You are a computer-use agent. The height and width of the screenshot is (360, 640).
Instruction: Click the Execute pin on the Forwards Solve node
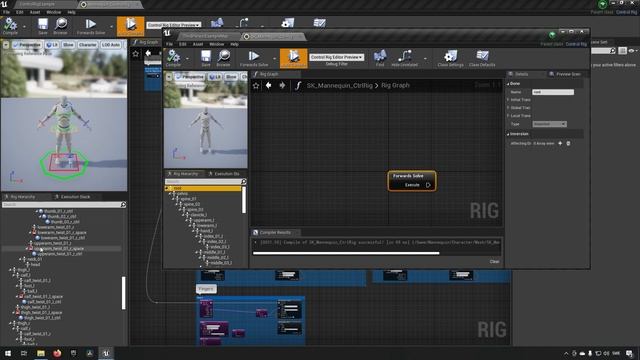[x=428, y=185]
